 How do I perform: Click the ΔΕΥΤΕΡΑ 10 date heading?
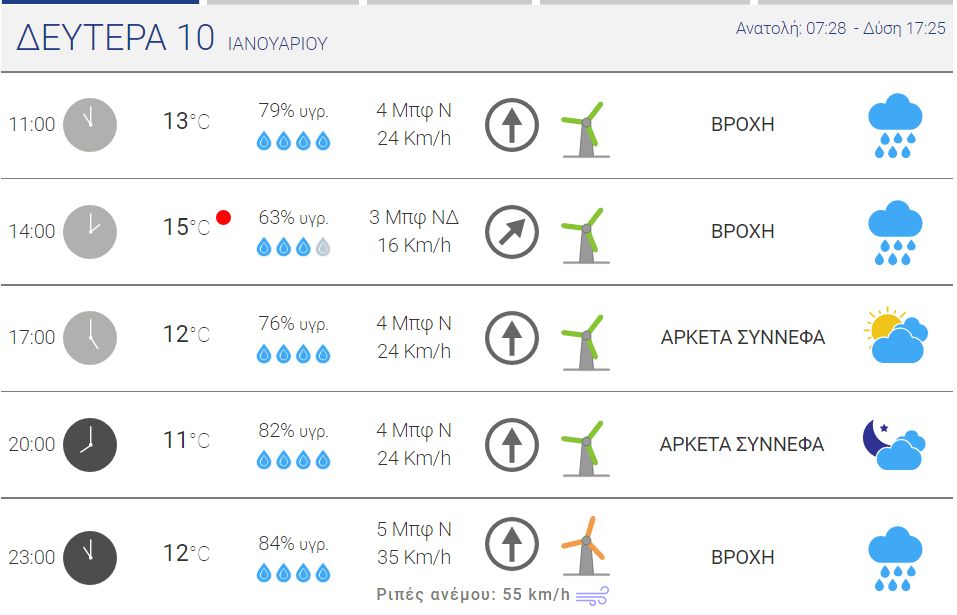click(115, 37)
